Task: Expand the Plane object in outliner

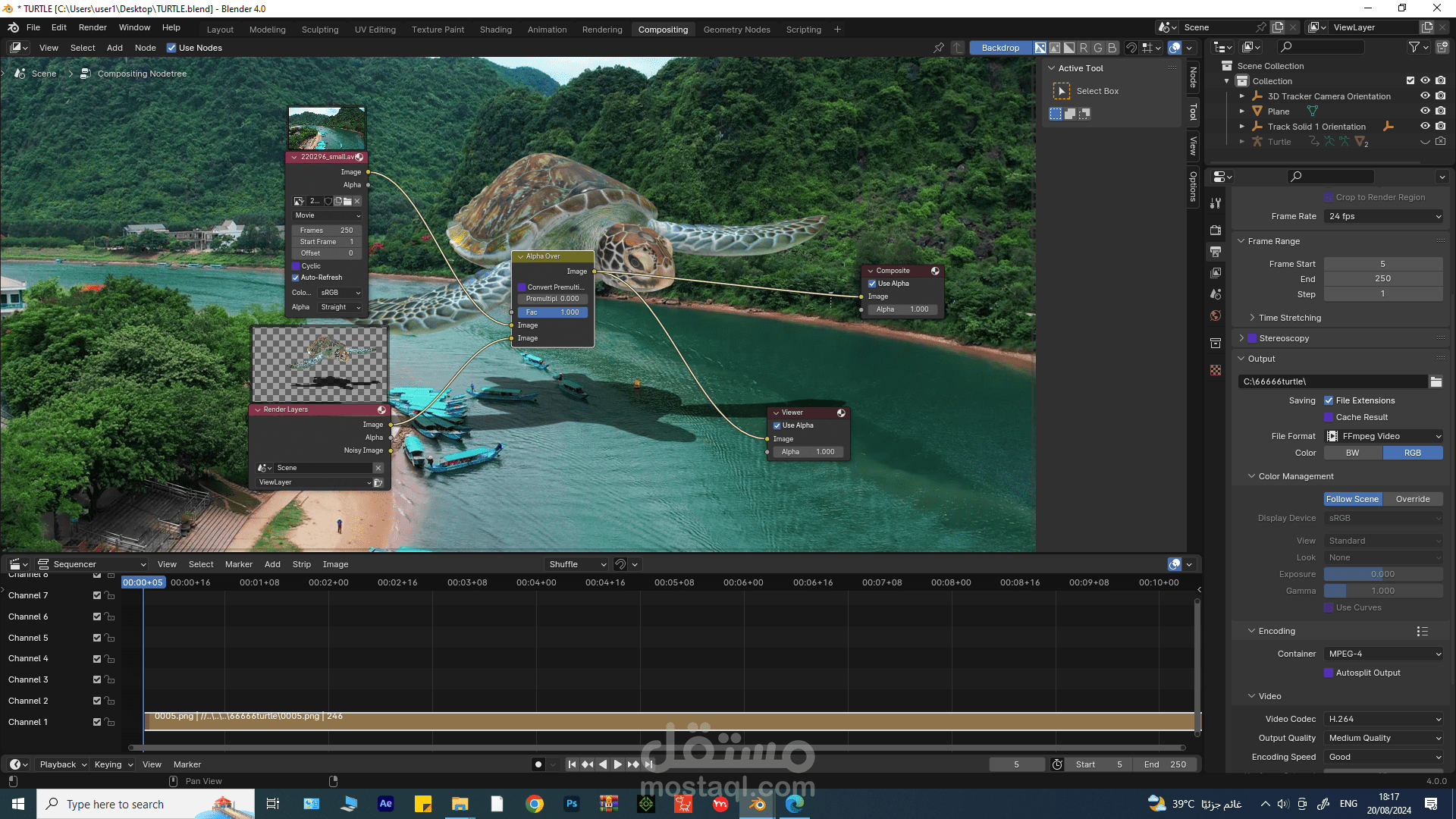Action: pos(1242,111)
